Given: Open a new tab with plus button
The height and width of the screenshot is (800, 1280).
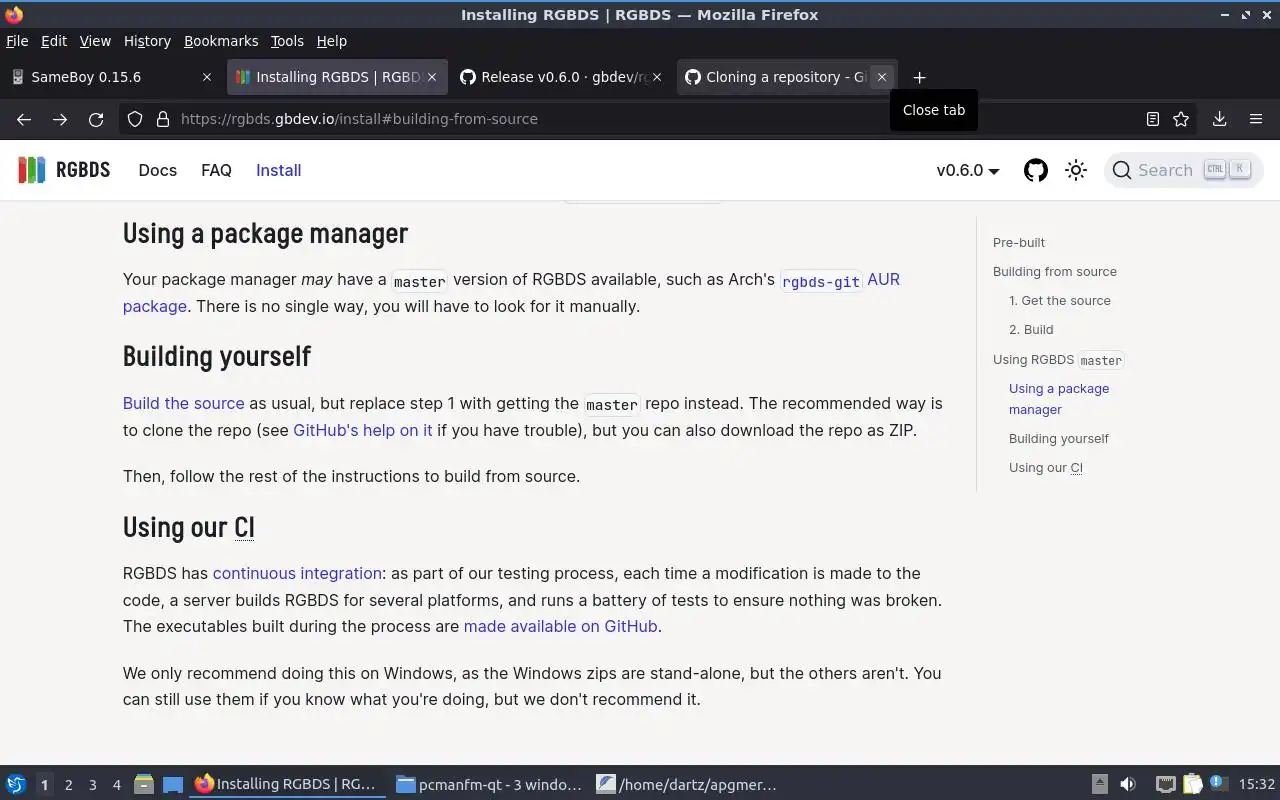Looking at the screenshot, I should (919, 77).
